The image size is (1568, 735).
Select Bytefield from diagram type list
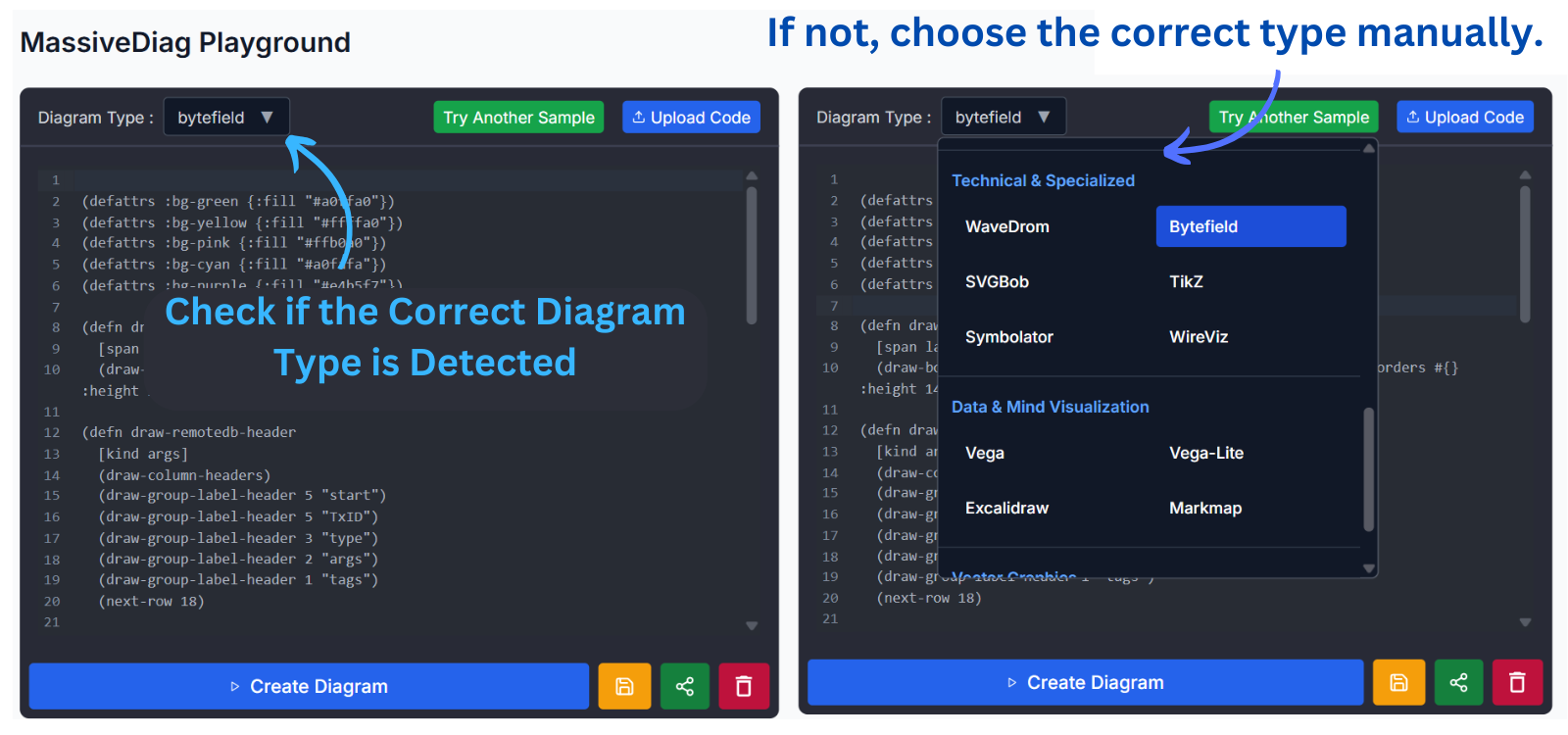1250,226
